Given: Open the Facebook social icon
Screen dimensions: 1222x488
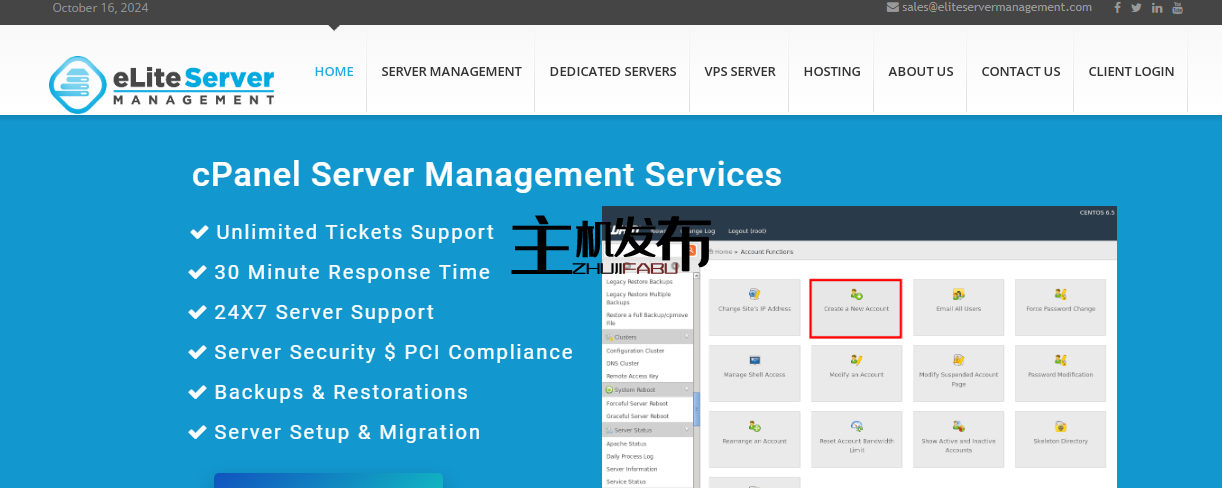Looking at the screenshot, I should click(1117, 8).
